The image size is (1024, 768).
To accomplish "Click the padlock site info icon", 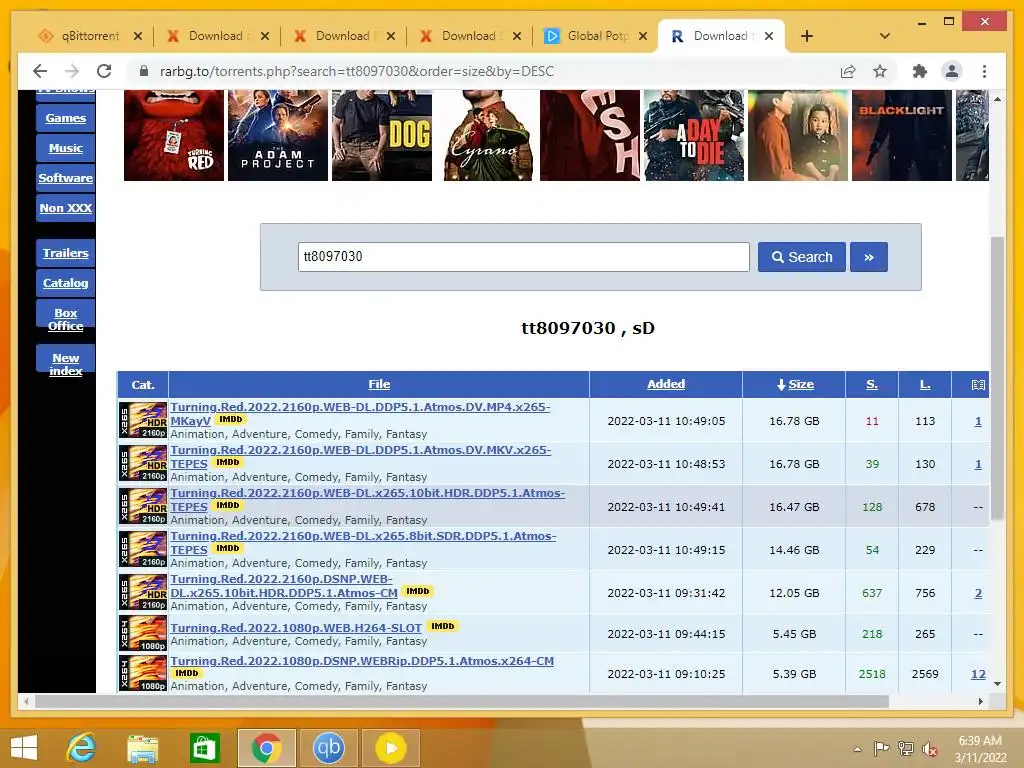I will tap(144, 71).
